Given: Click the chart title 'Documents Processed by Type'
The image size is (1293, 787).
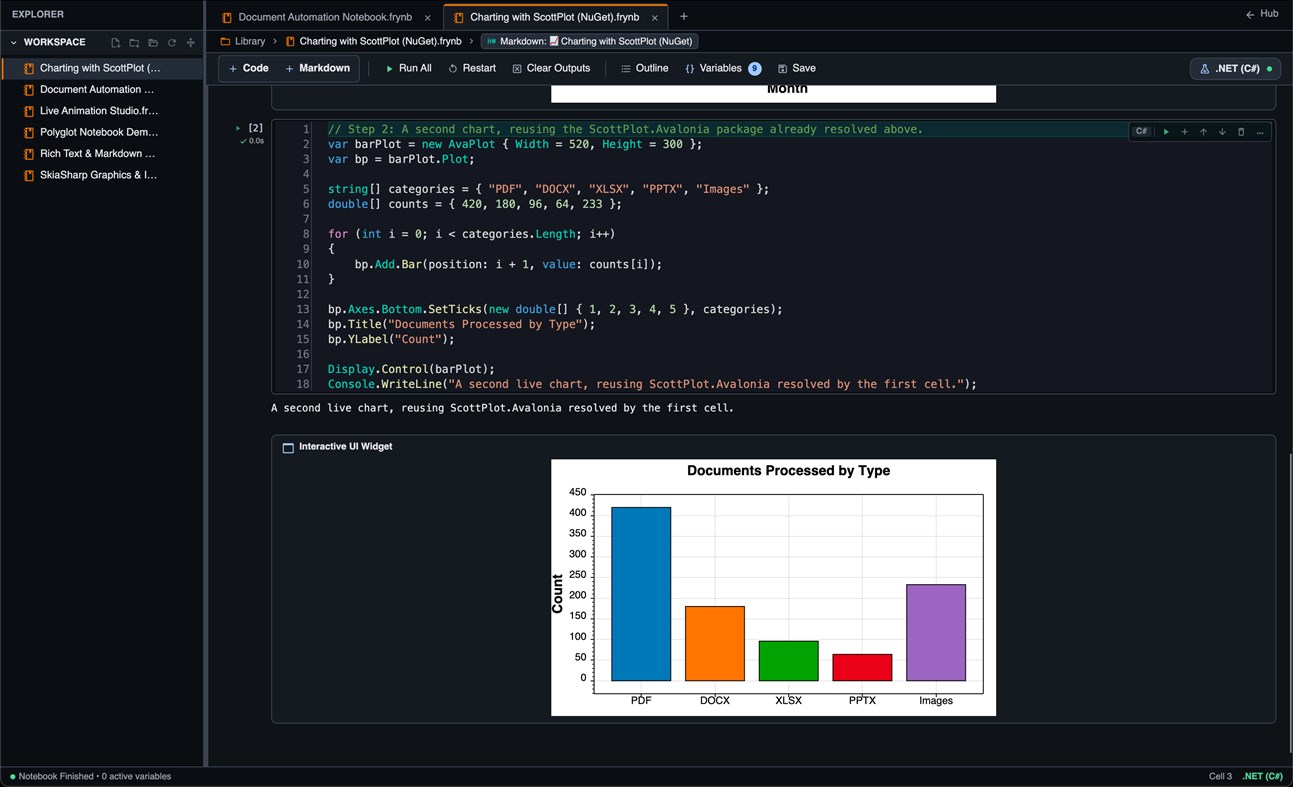Looking at the screenshot, I should (788, 471).
